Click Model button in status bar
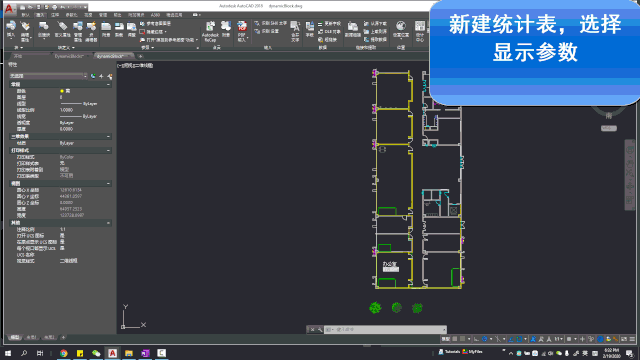640x360 pixels. (x=446, y=339)
